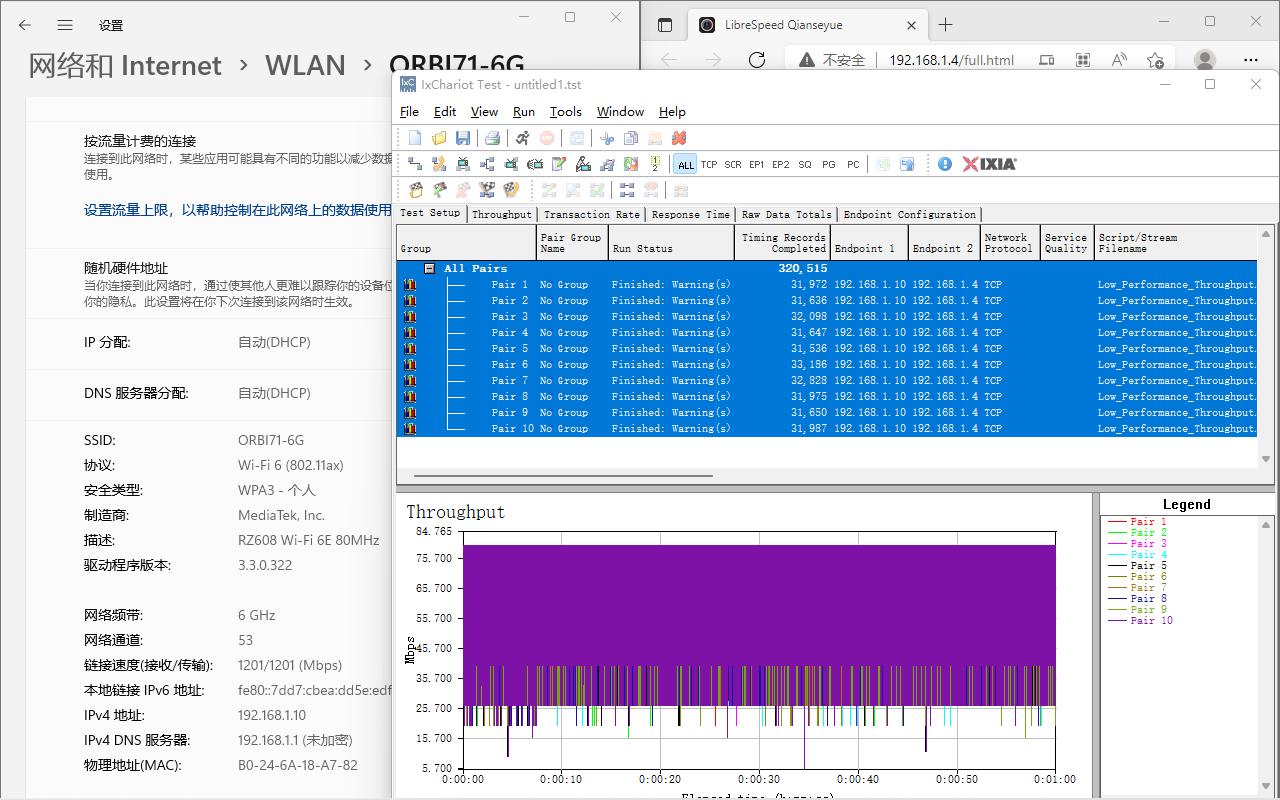Toggle the SCR filter button
Viewport: 1280px width, 800px height.
732,164
